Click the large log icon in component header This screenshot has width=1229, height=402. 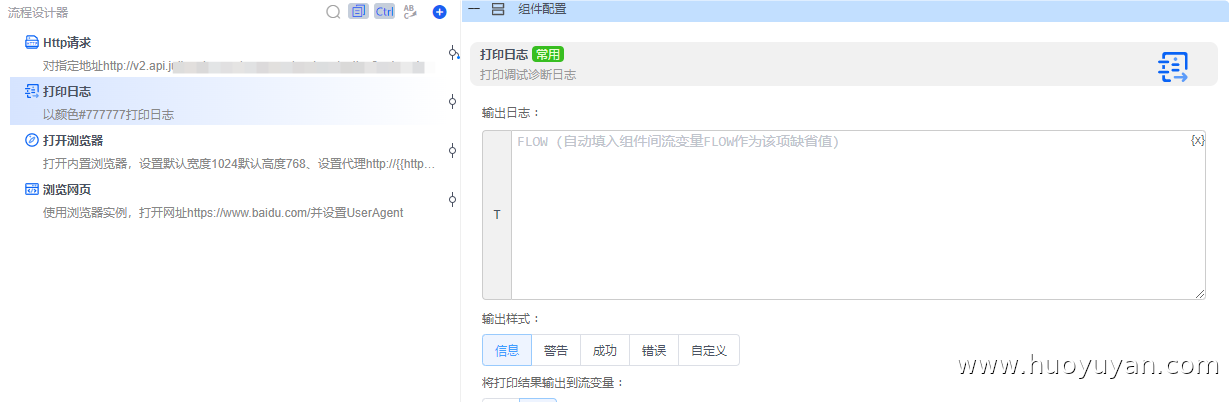pyautogui.click(x=1172, y=67)
